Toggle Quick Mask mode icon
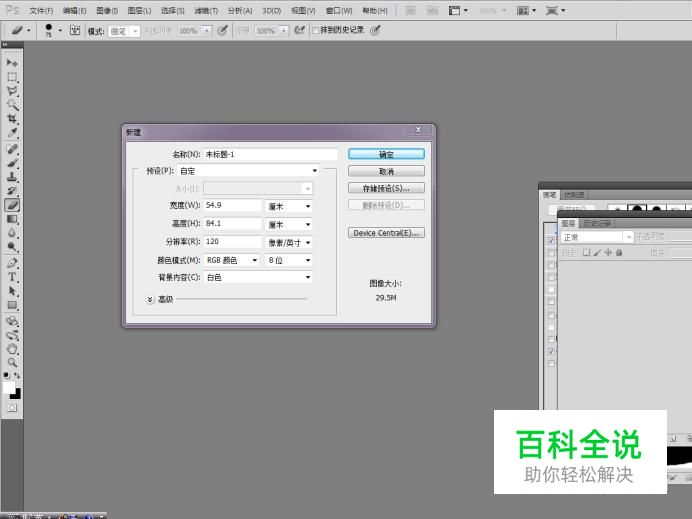 [12, 408]
